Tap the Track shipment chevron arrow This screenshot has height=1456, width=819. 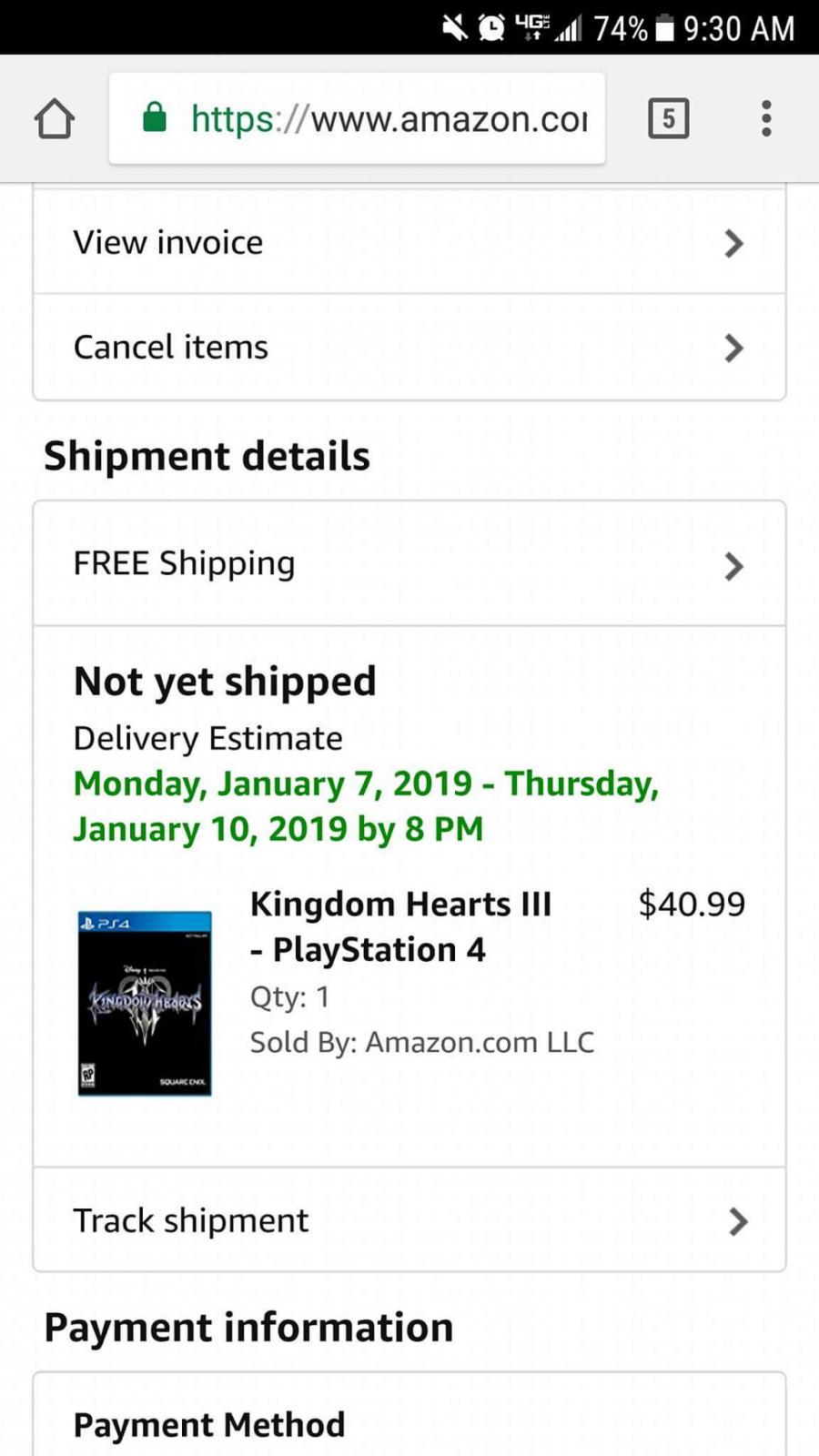click(738, 1221)
